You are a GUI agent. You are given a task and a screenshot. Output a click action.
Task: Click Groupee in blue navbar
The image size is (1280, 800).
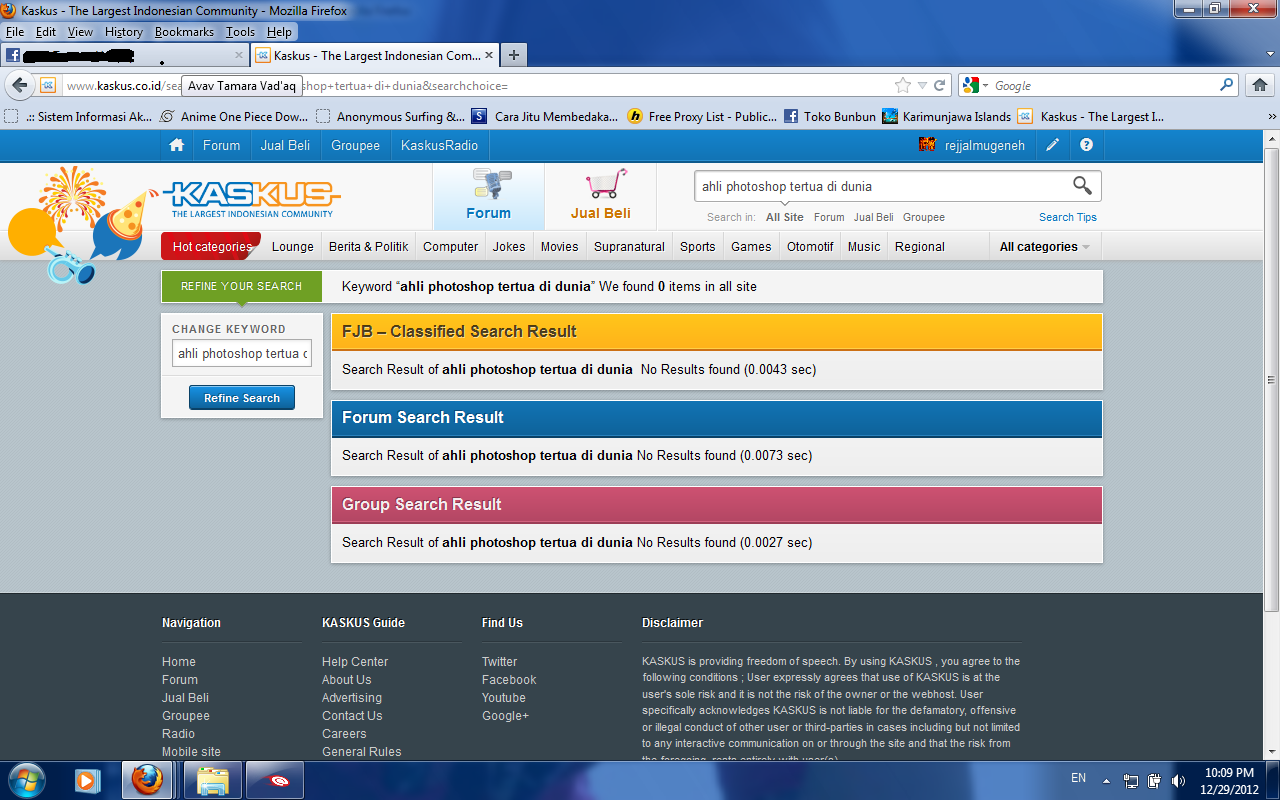click(x=356, y=145)
